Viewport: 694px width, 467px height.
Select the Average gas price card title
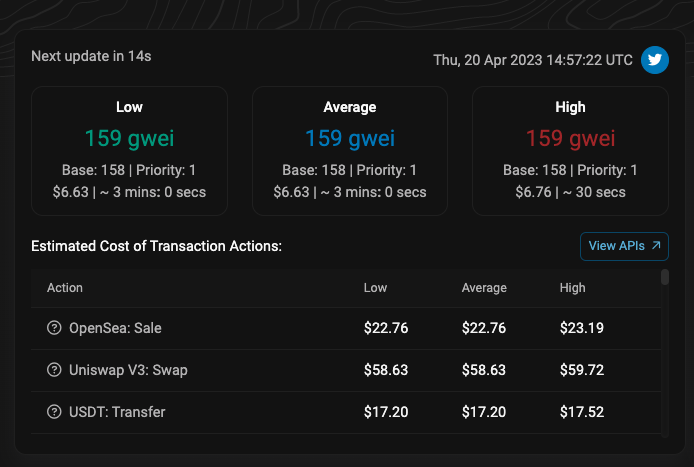(350, 107)
